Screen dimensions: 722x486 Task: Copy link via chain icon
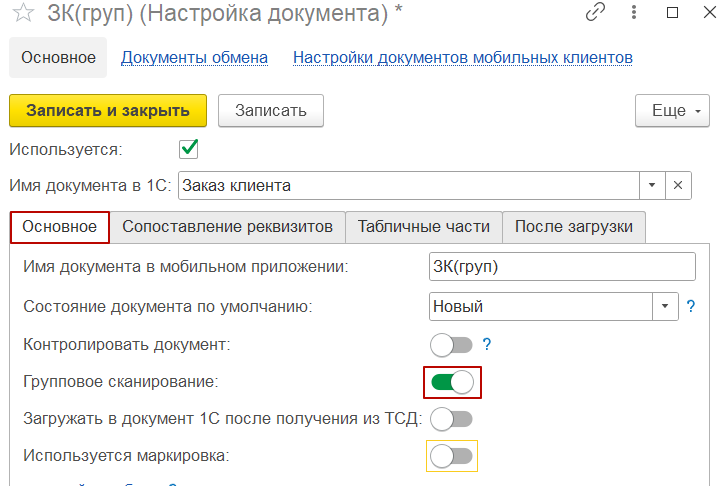[596, 14]
